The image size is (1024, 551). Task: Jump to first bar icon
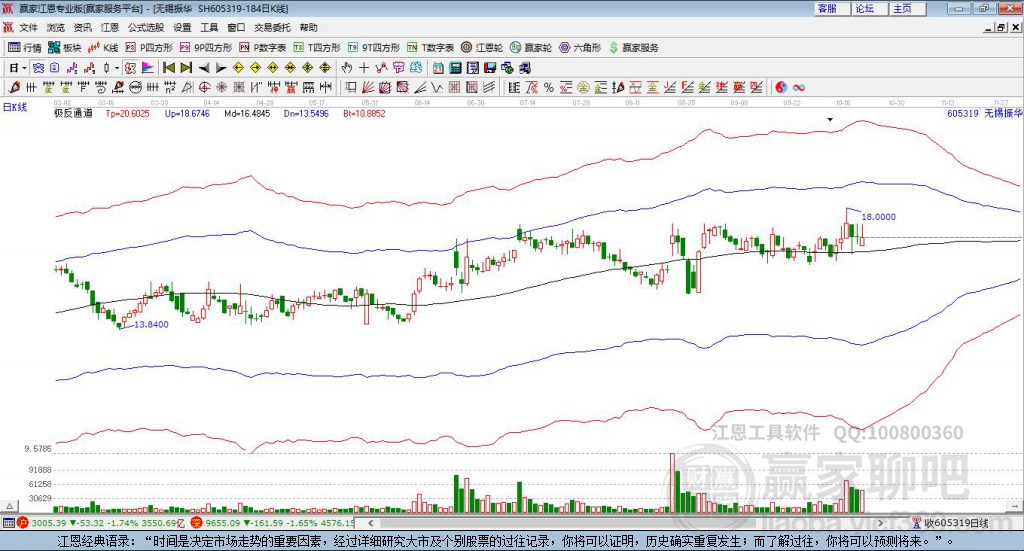point(168,68)
